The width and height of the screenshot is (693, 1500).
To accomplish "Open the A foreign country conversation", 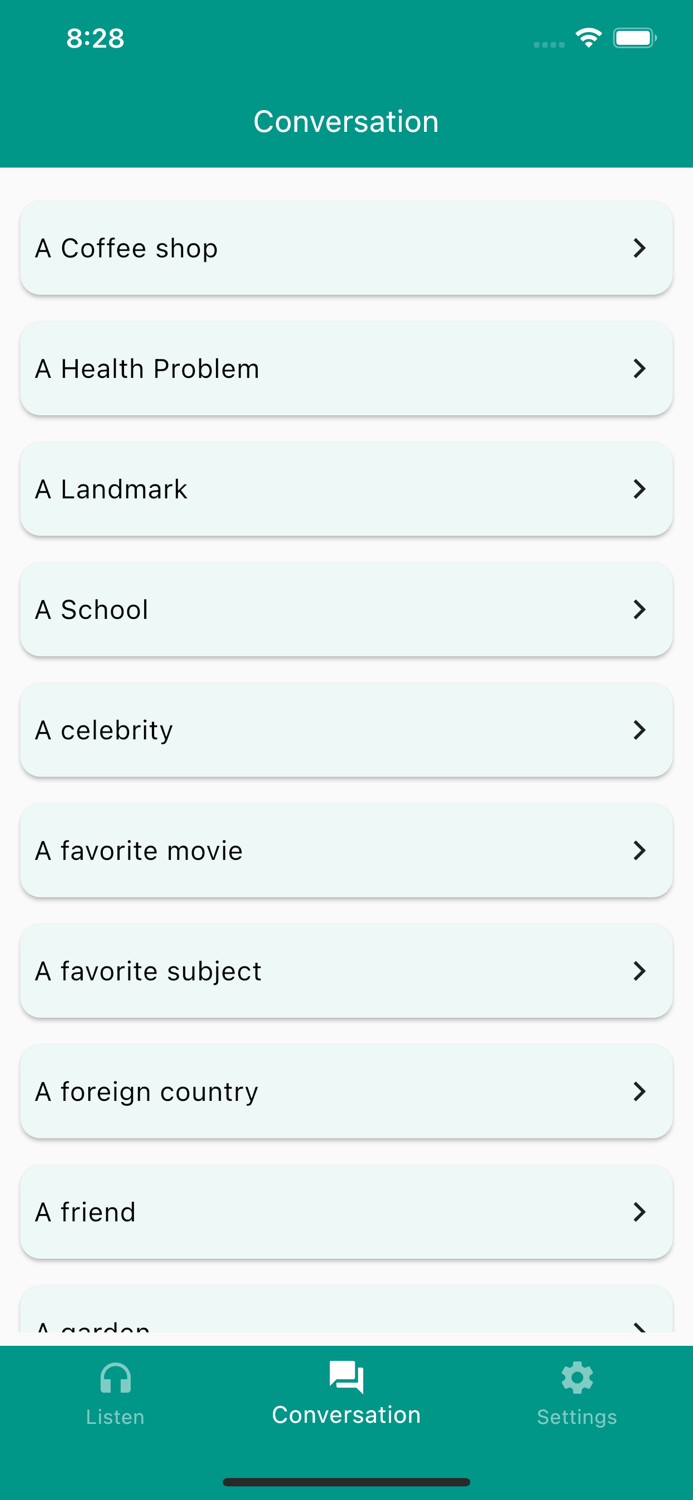I will click(346, 1091).
